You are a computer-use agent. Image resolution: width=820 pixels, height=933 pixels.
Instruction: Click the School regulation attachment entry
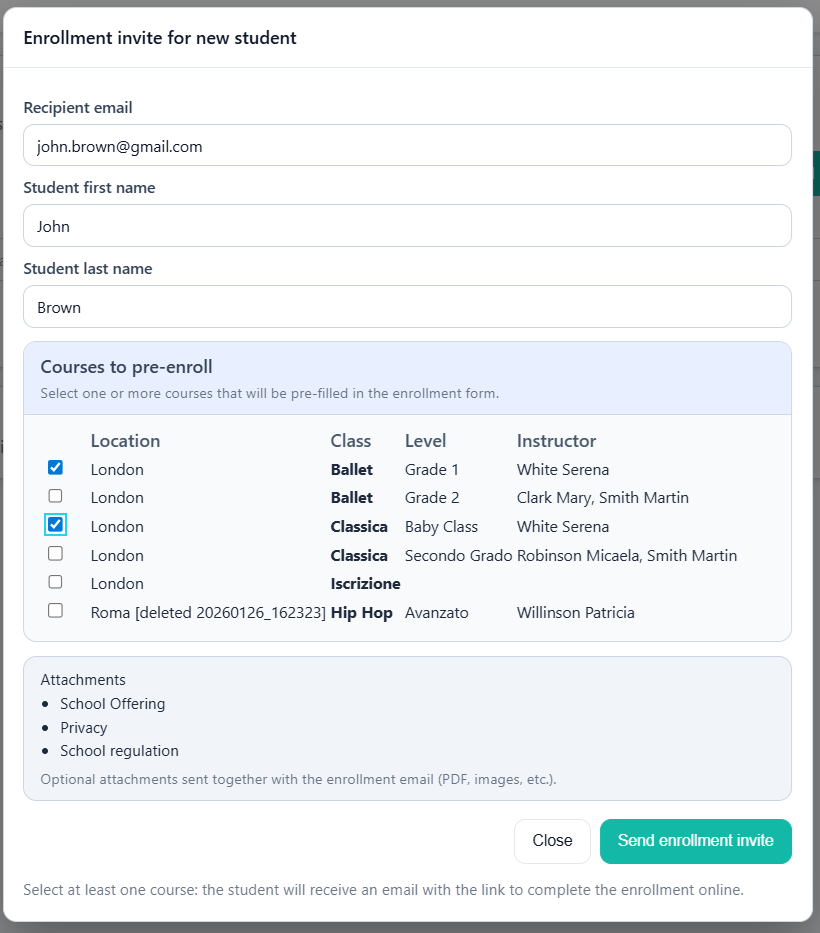pos(119,751)
